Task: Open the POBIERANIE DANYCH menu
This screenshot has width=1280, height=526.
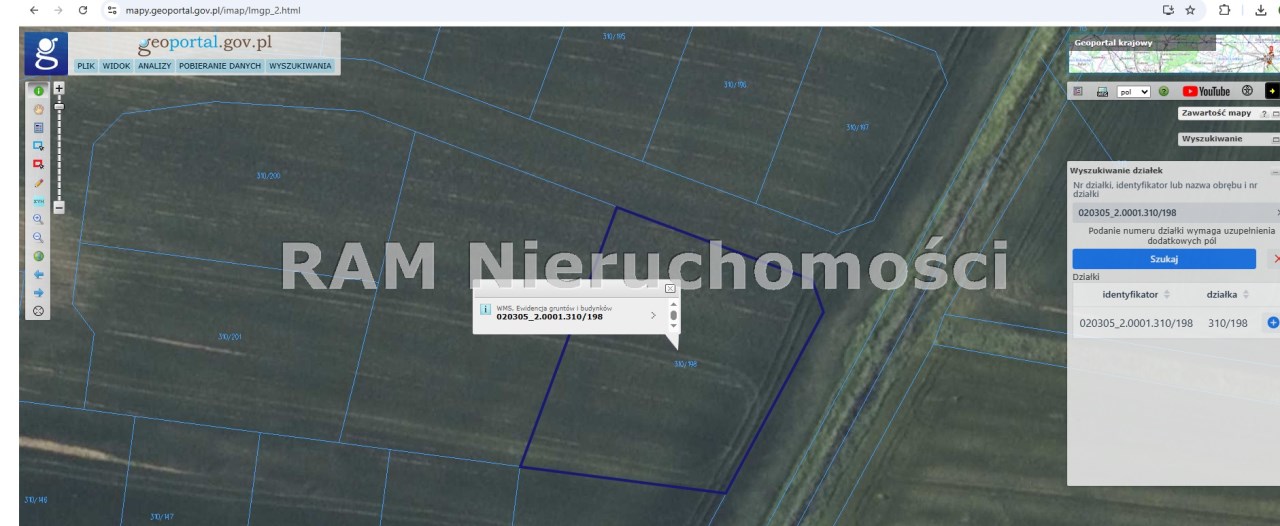Action: click(220, 66)
